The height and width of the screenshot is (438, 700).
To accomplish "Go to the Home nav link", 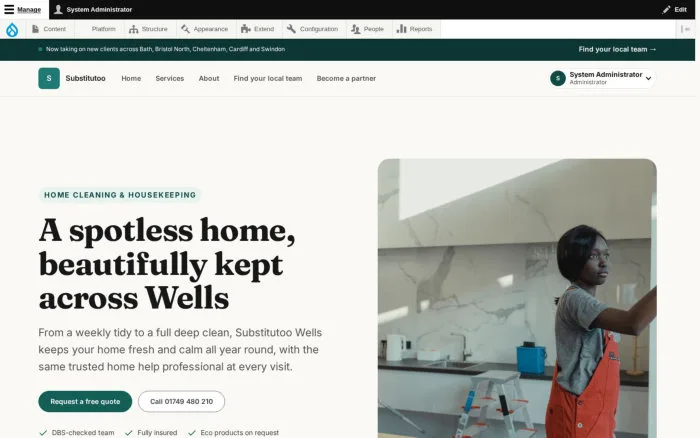I will point(131,78).
